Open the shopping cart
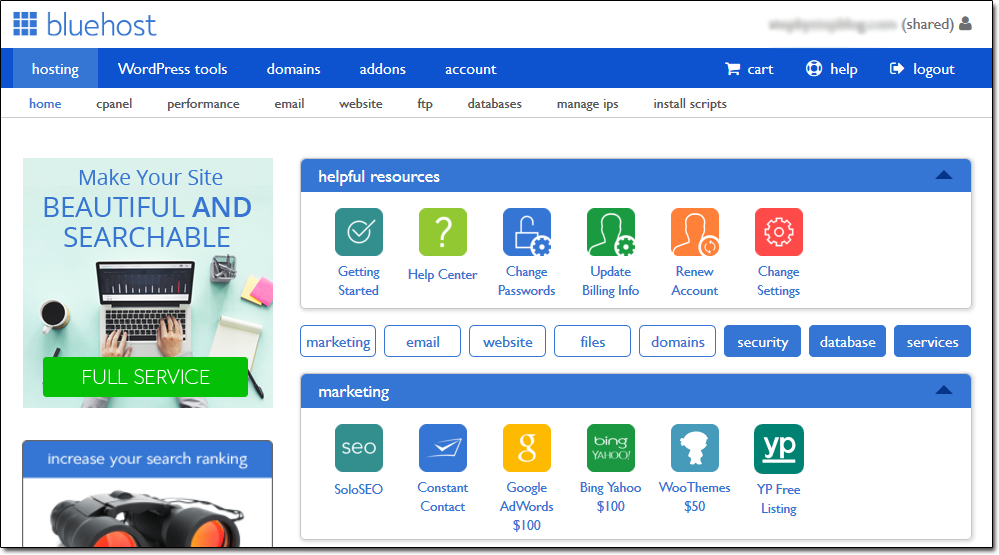Image resolution: width=999 pixels, height=555 pixels. click(x=749, y=69)
